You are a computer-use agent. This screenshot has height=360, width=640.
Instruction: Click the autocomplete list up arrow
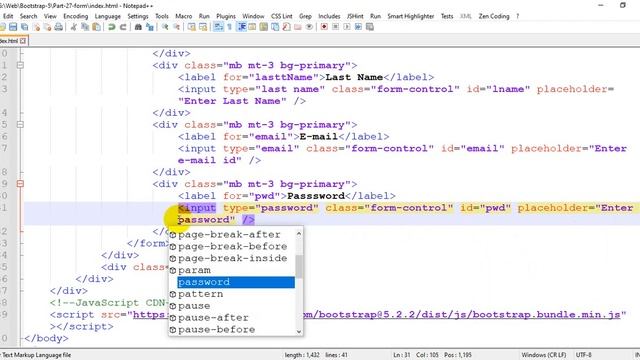(299, 234)
